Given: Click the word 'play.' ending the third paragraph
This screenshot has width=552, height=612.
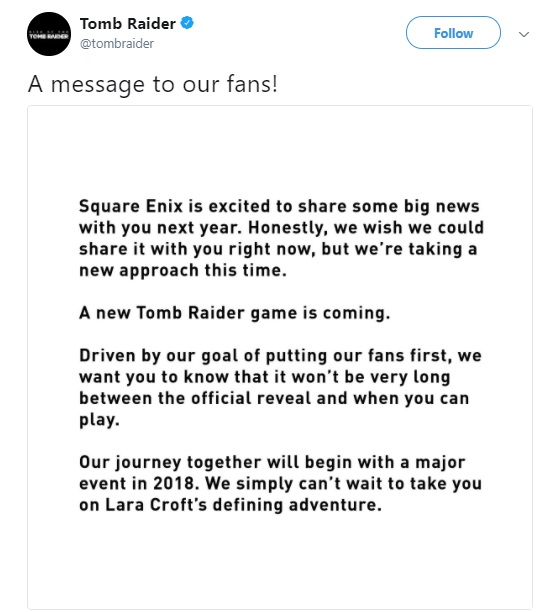Looking at the screenshot, I should (x=99, y=420).
